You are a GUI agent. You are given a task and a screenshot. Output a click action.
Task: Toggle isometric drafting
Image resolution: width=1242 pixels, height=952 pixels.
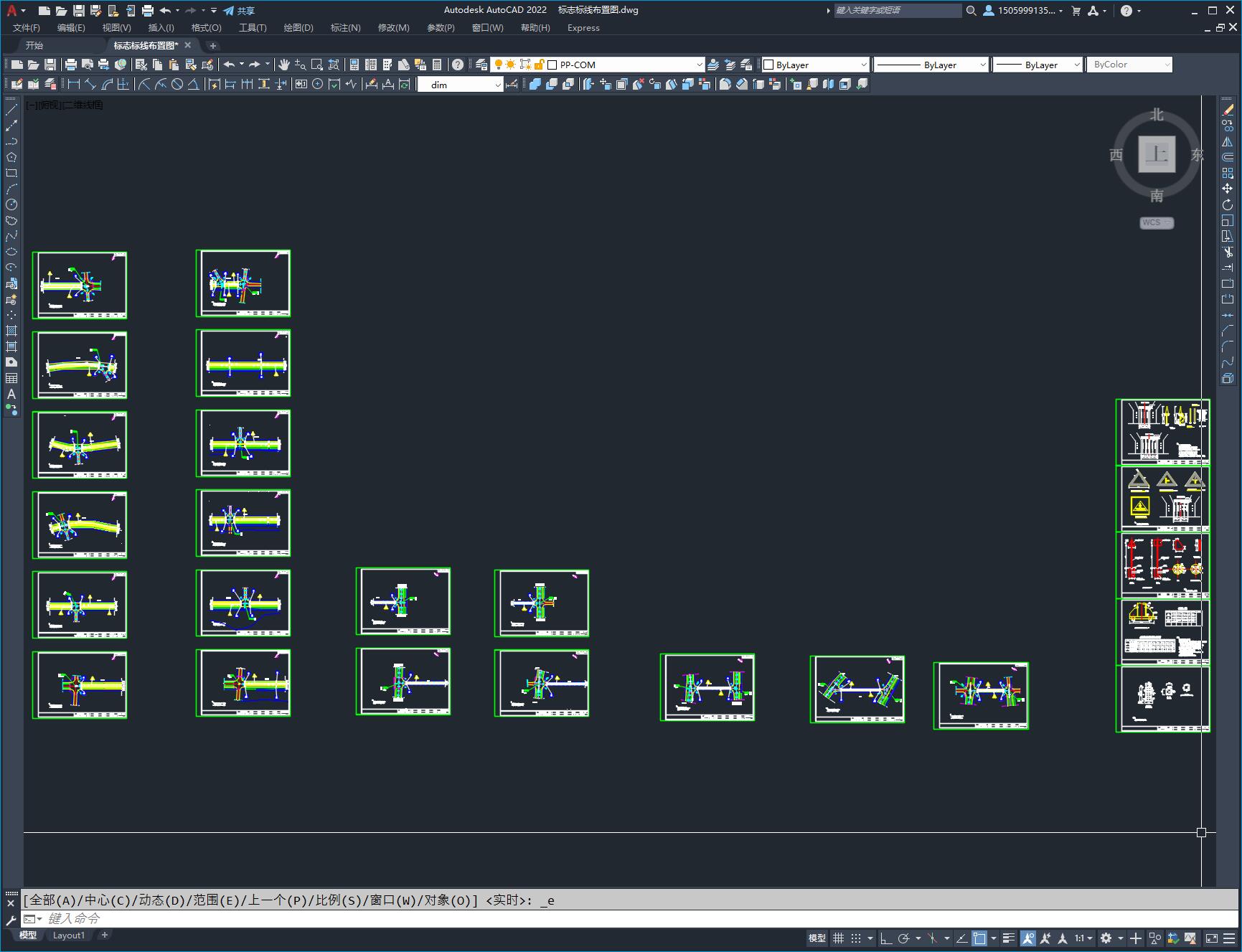click(x=932, y=938)
